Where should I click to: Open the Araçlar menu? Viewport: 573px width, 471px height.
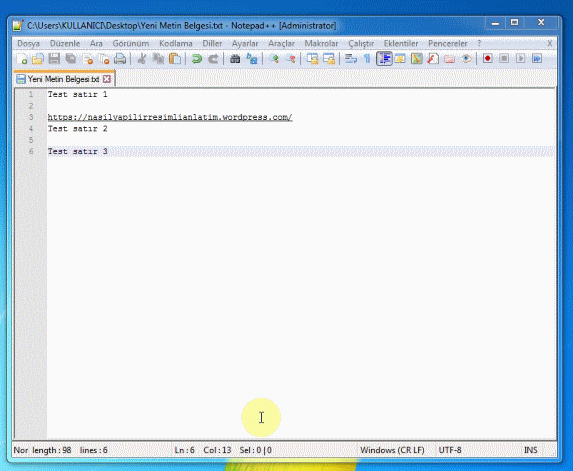(x=281, y=43)
